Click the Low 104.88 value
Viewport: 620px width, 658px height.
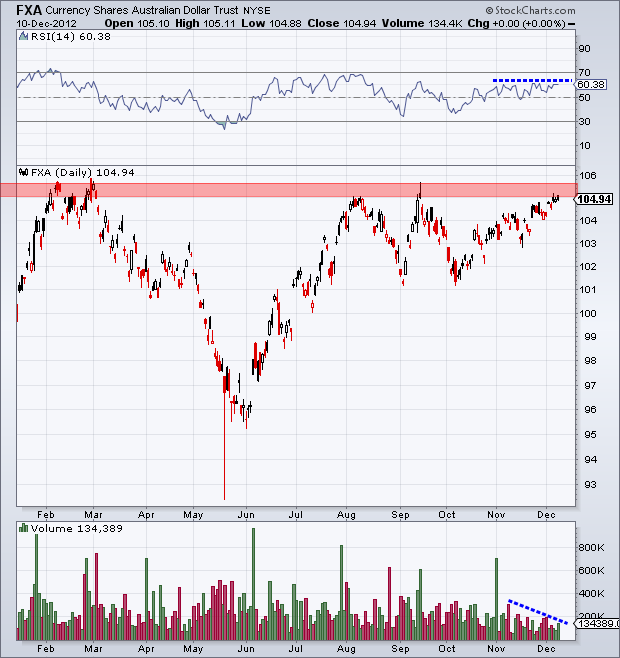click(x=271, y=24)
